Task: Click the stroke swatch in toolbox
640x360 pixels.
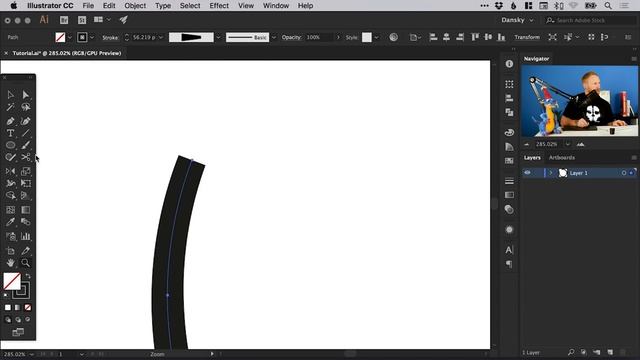Action: [x=22, y=290]
